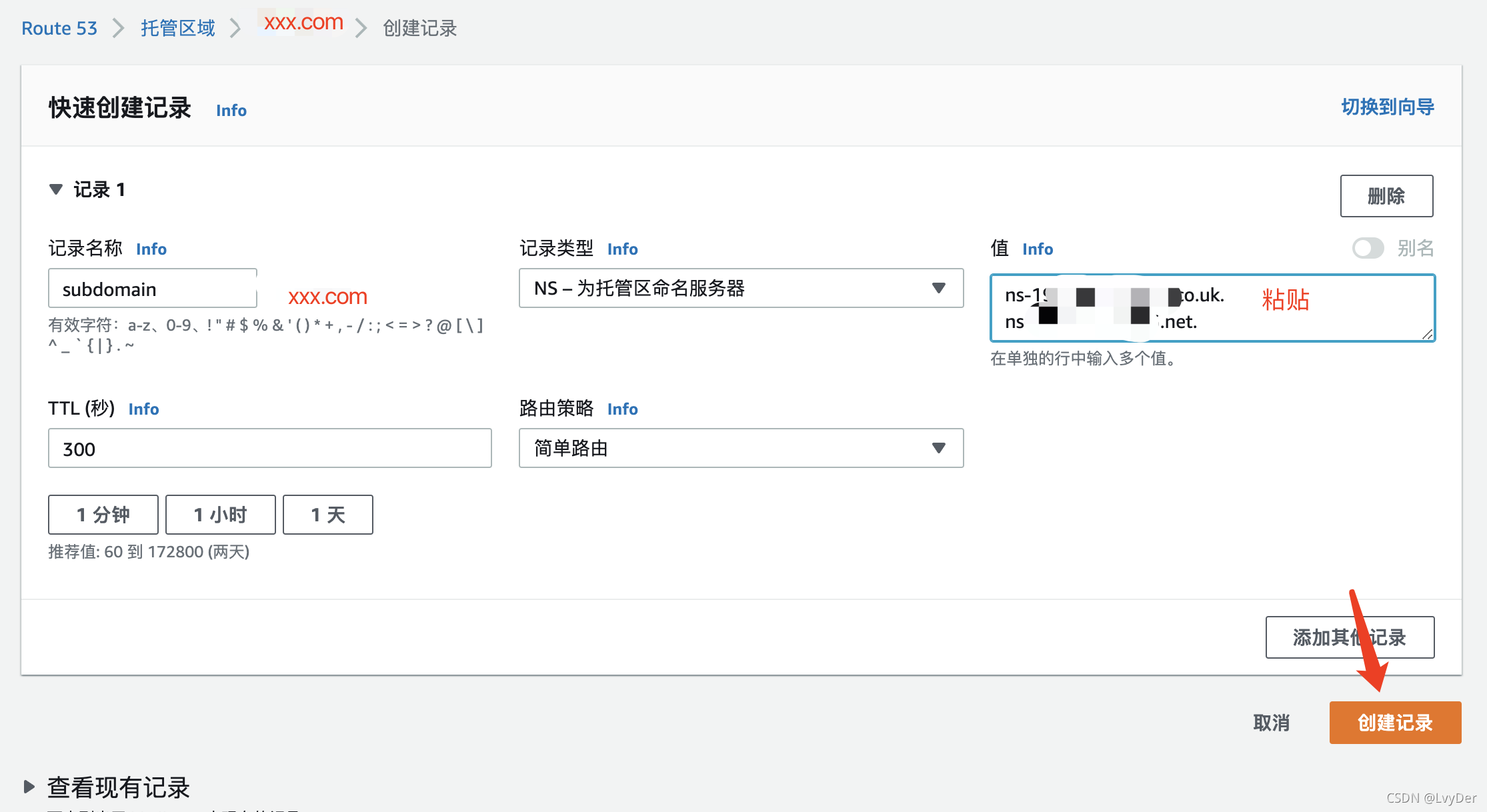Click 删除 to delete record 1
The height and width of the screenshot is (812, 1487).
(x=1386, y=196)
